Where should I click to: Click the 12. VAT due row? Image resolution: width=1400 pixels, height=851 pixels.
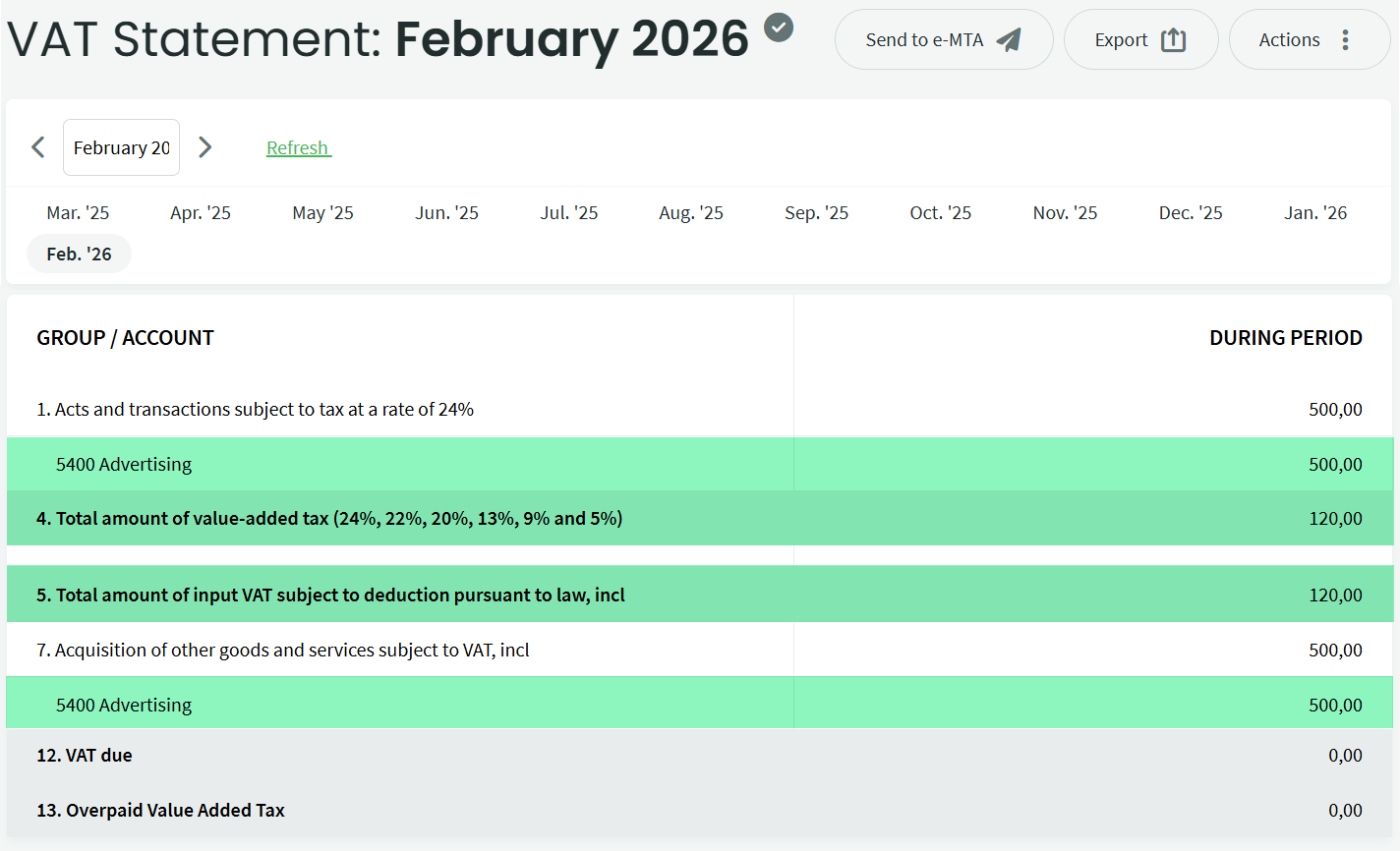click(x=85, y=756)
